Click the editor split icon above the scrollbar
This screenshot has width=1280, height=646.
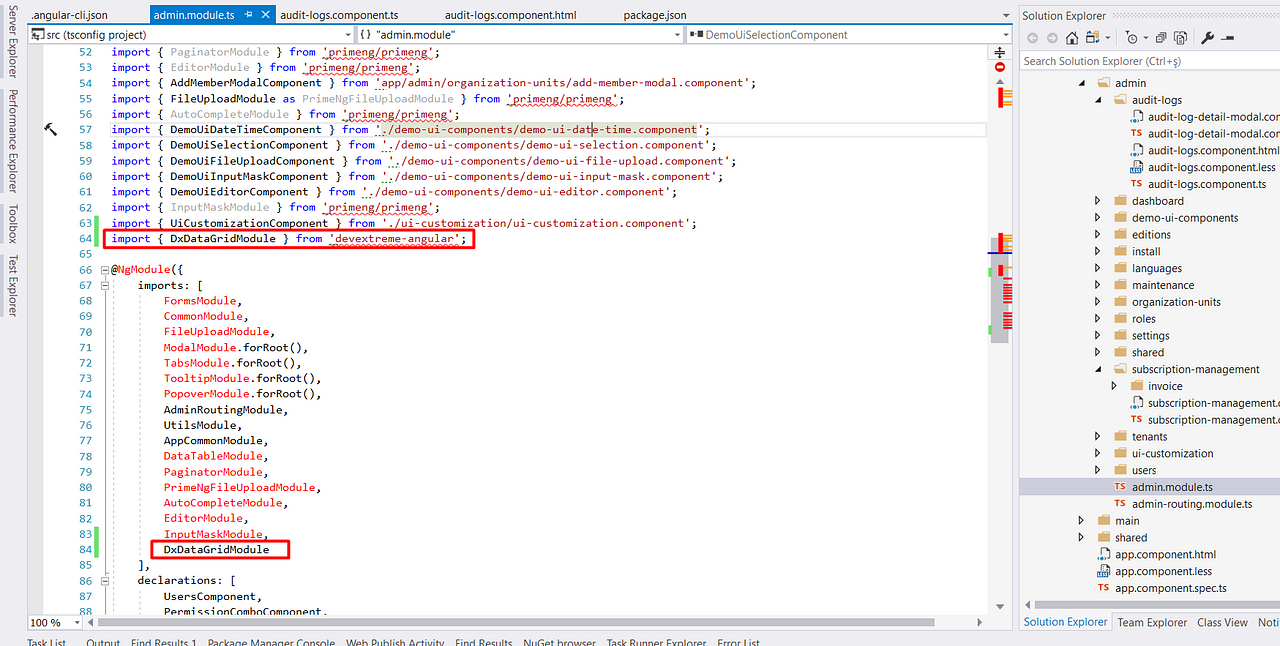point(1000,52)
